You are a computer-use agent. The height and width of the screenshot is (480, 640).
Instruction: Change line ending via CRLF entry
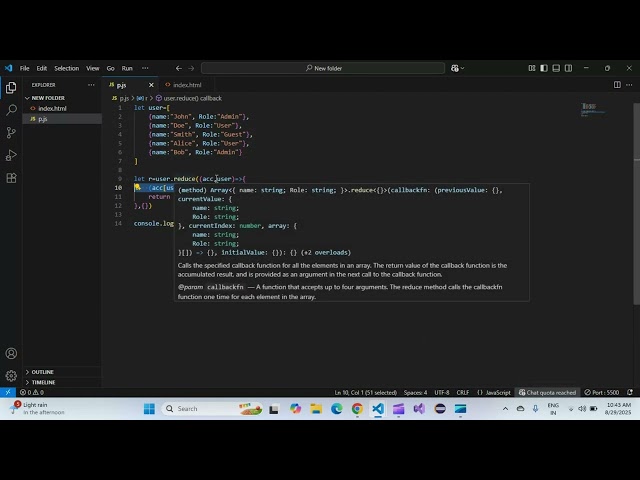463,392
